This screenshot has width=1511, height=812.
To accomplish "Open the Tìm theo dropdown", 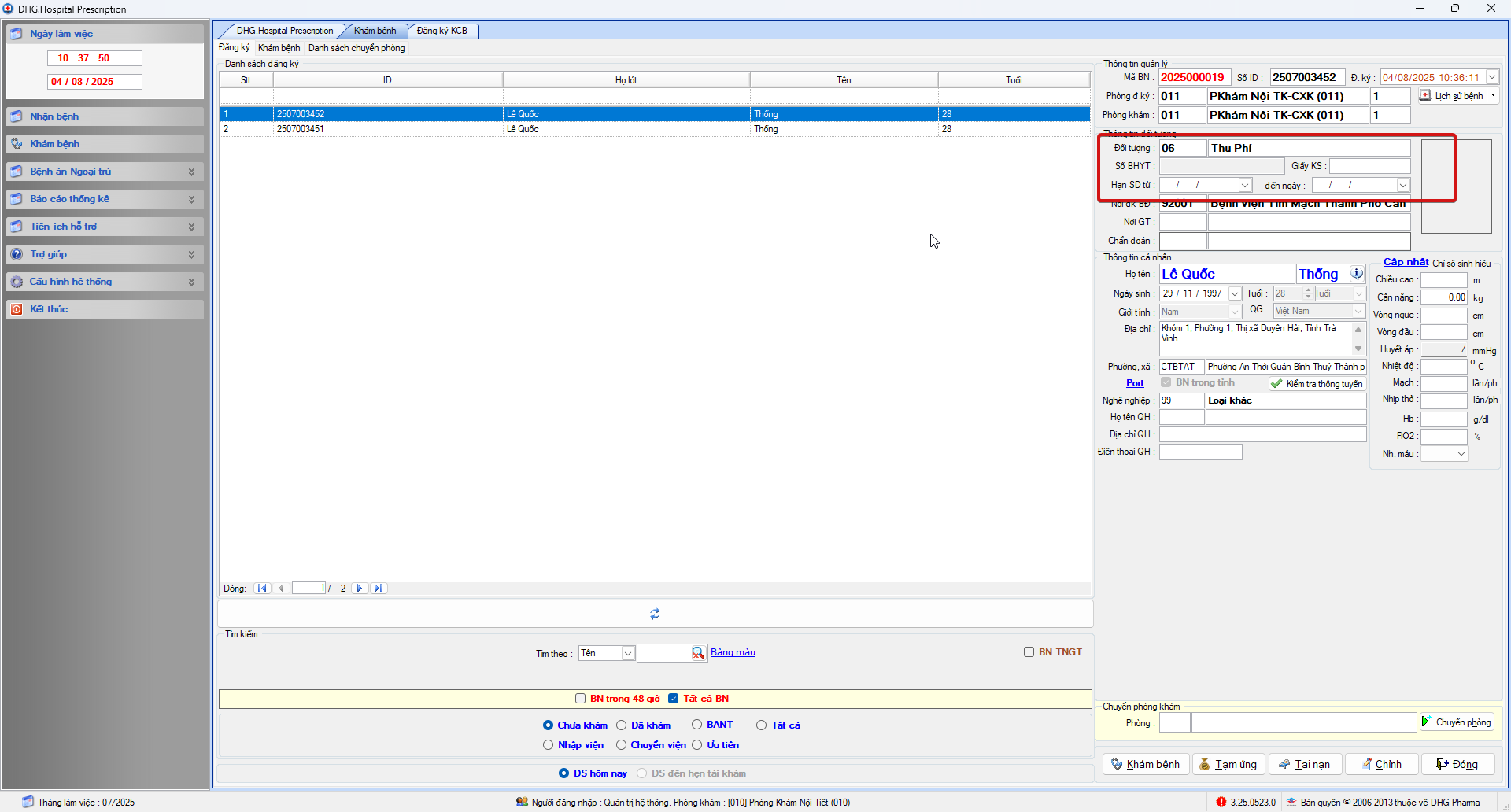I will [x=627, y=653].
